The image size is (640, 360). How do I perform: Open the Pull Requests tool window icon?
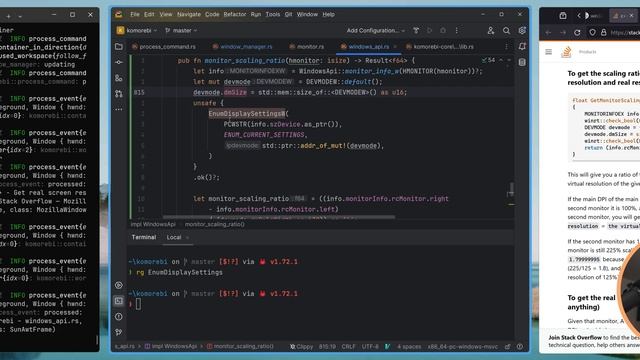click(x=119, y=93)
